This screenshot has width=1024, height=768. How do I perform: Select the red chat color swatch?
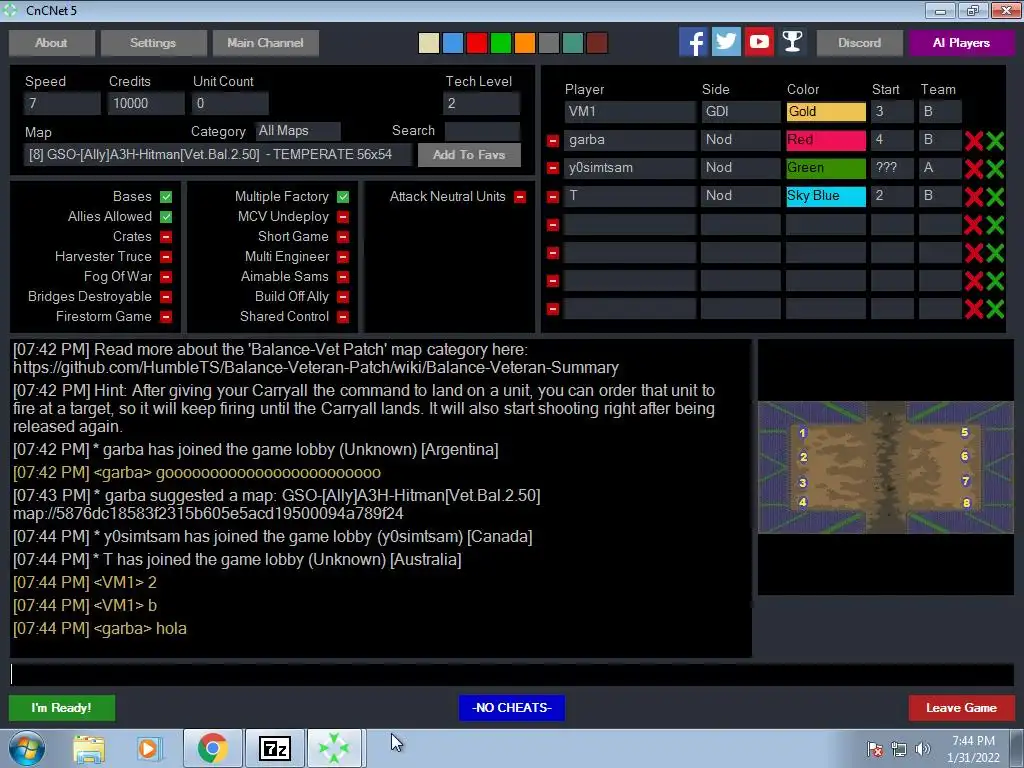[477, 43]
